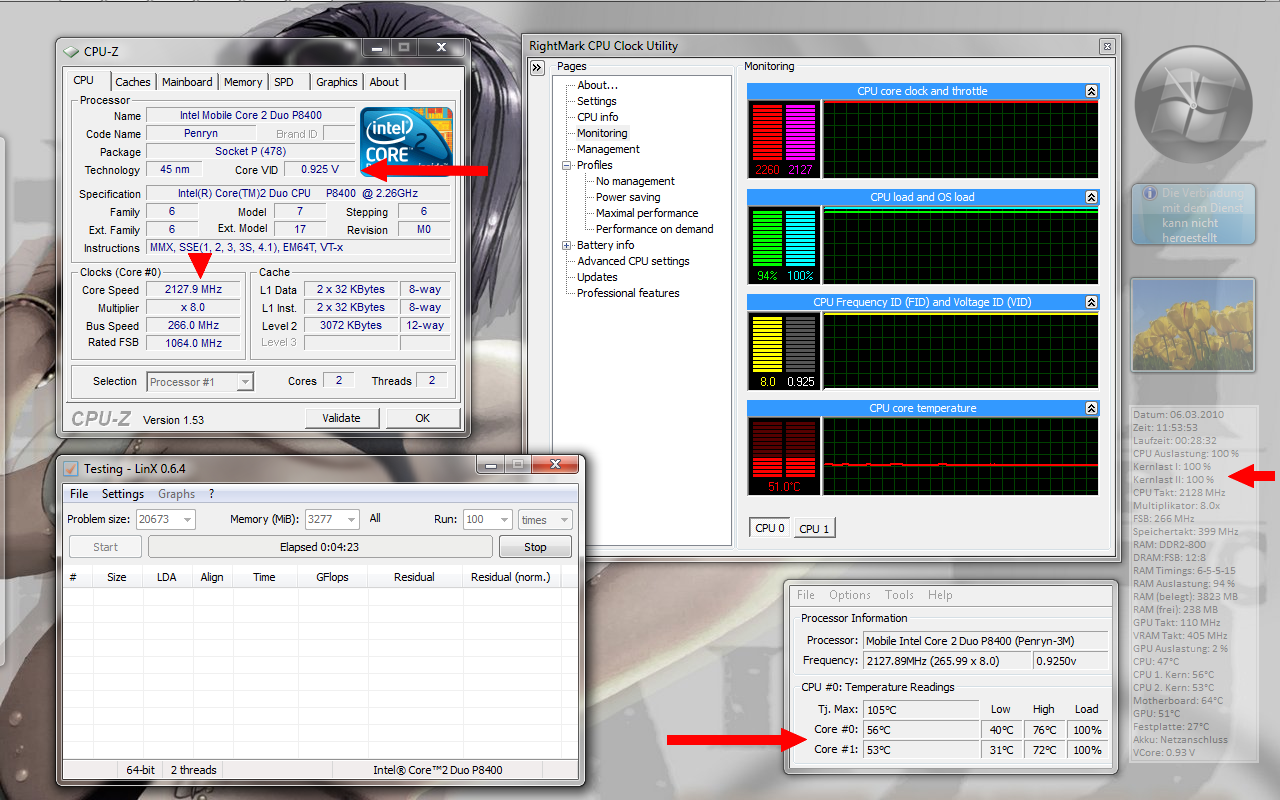The height and width of the screenshot is (800, 1280).
Task: Switch to the Caches tab in CPU-Z
Action: click(x=132, y=82)
